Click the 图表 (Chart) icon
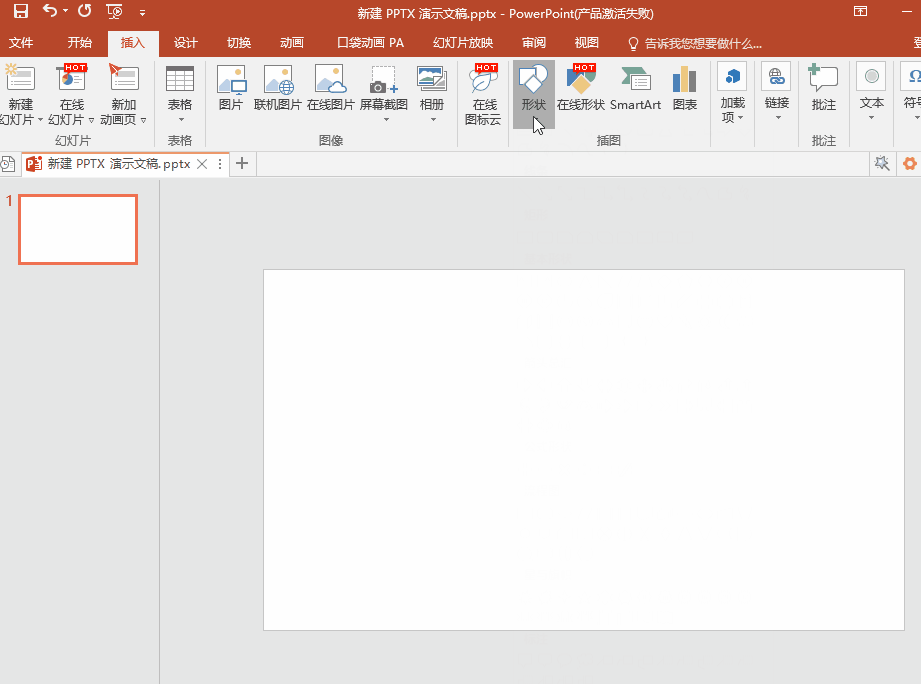921x684 pixels. click(685, 91)
